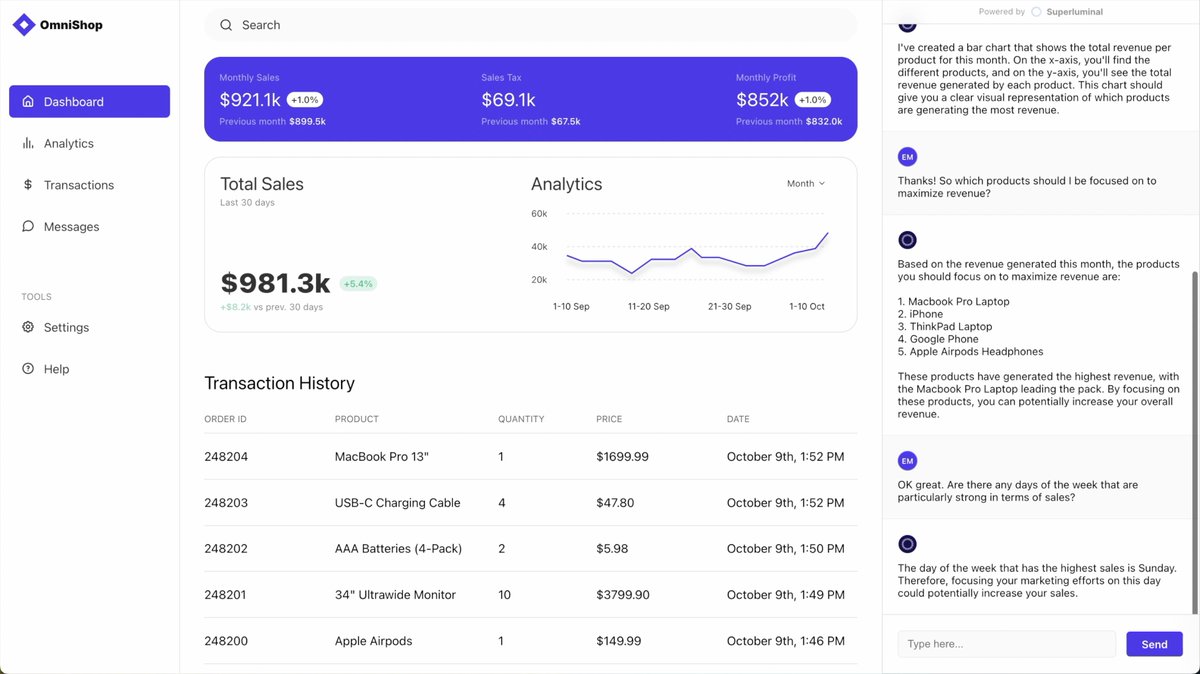Click the QUANTITY column header
Screen dimensions: 1200x674
(x=521, y=419)
